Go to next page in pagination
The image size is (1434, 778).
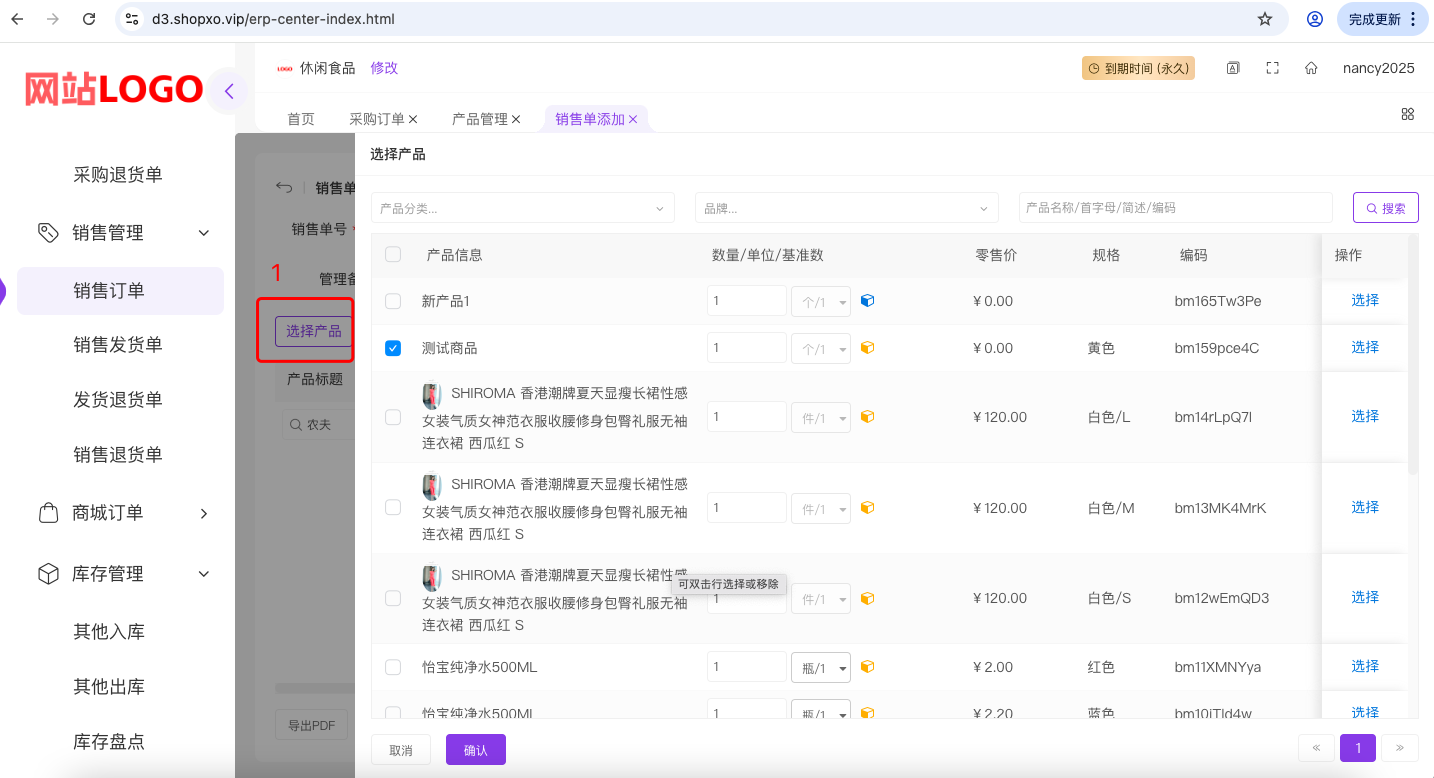1400,748
